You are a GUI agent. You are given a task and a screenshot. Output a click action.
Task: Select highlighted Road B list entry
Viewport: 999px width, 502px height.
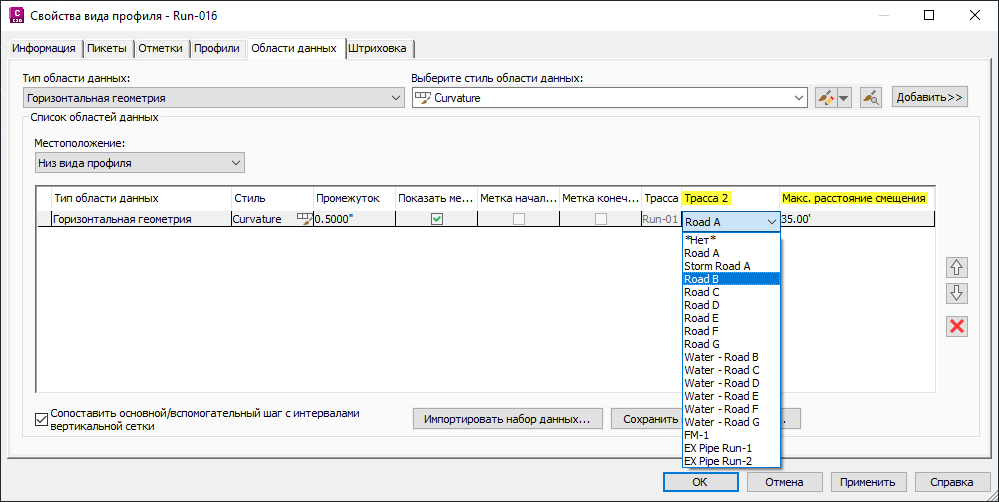[731, 279]
